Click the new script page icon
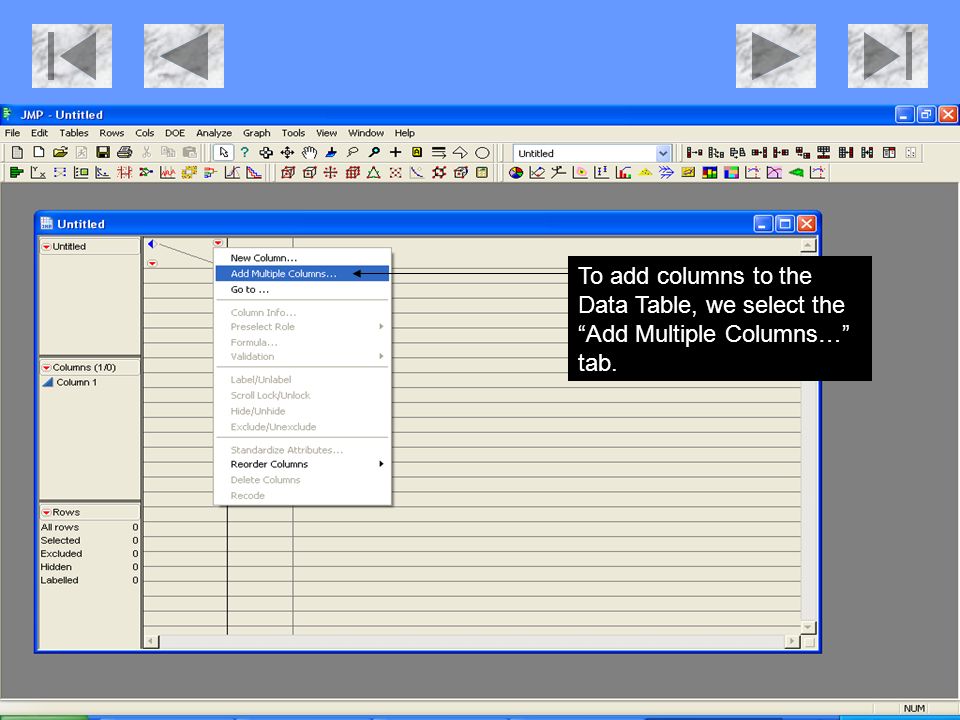 coord(39,152)
